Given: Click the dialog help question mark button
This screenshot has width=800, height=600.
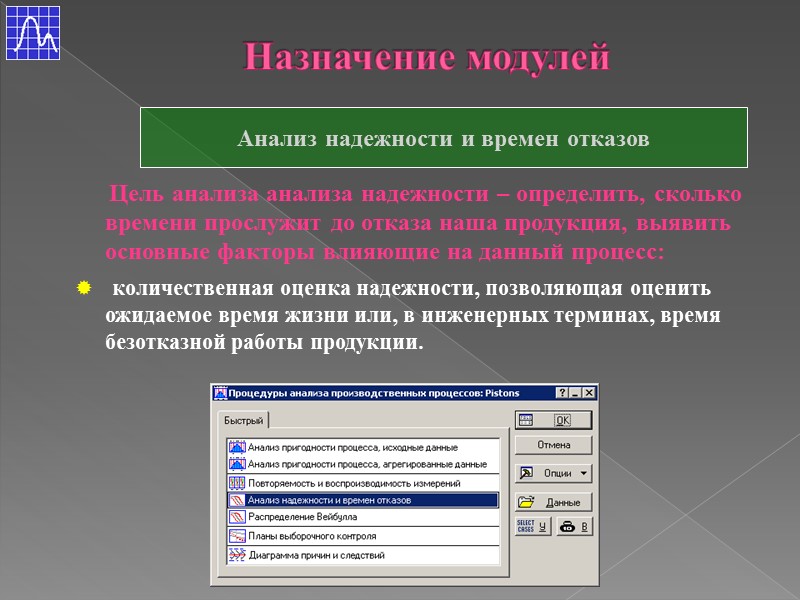Looking at the screenshot, I should 561,390.
